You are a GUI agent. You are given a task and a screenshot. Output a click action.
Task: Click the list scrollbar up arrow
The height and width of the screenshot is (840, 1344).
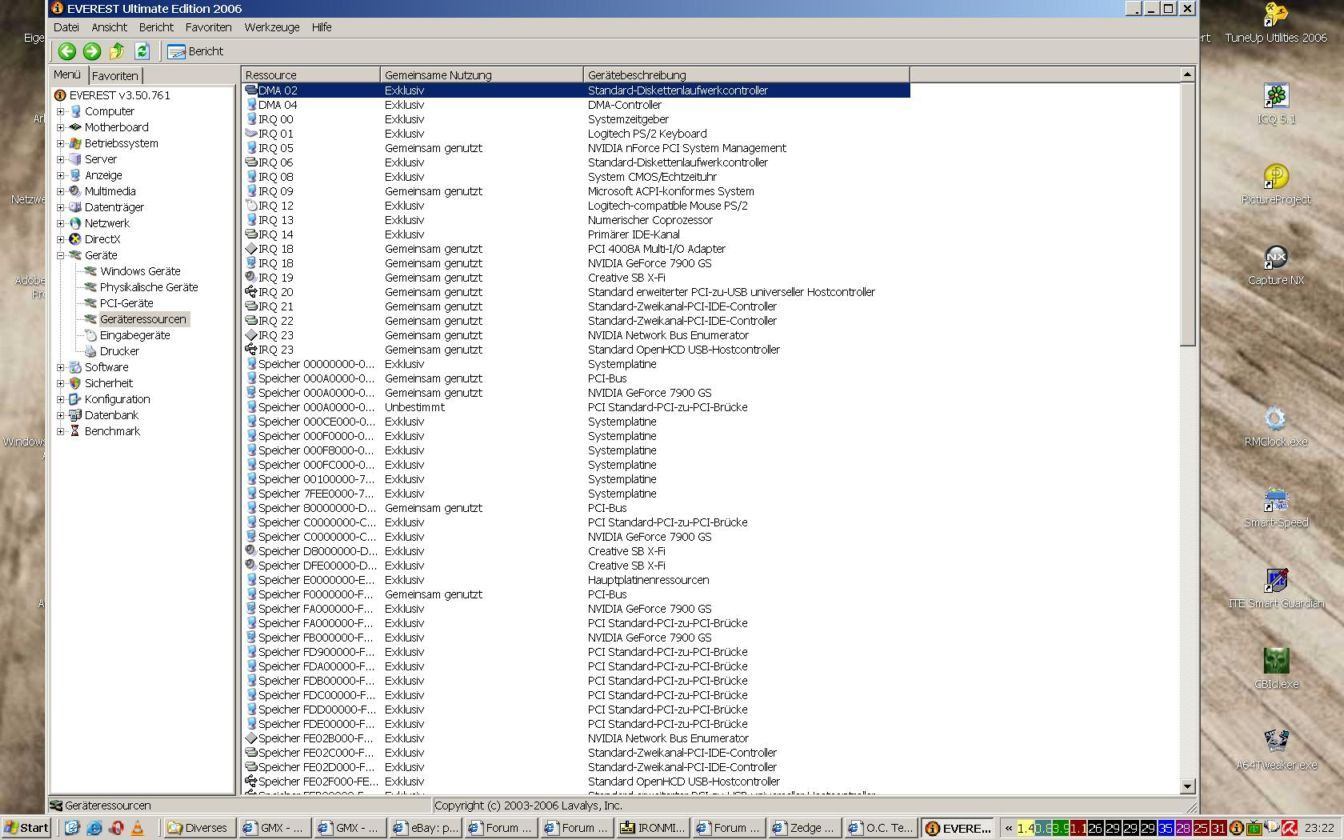[x=1187, y=74]
